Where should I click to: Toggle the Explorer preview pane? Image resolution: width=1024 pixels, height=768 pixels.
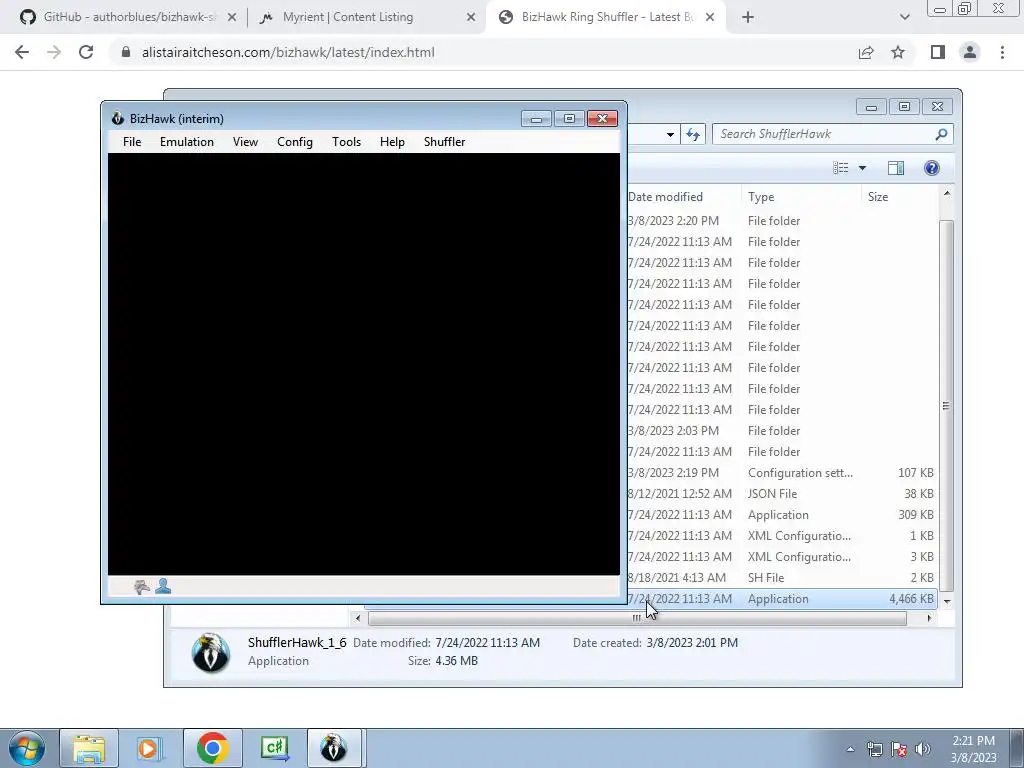click(896, 168)
